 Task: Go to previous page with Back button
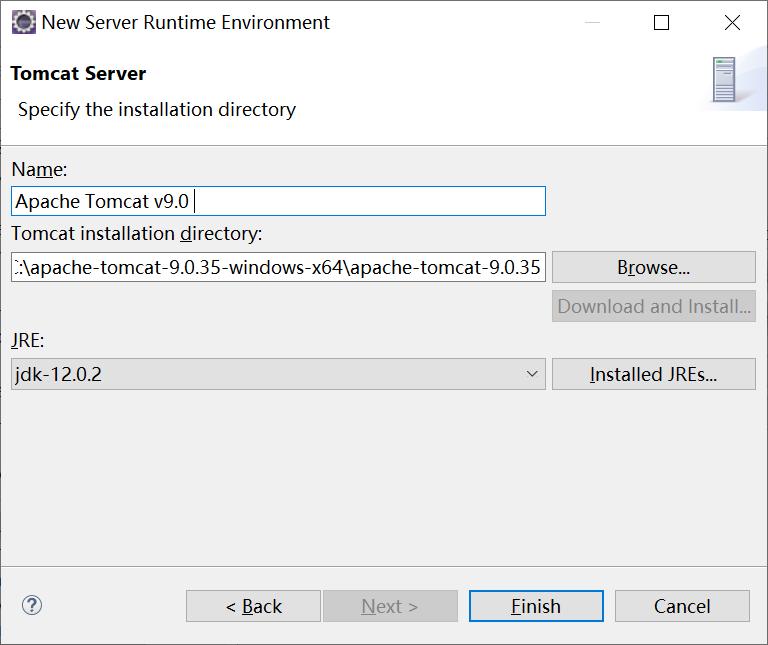253,606
